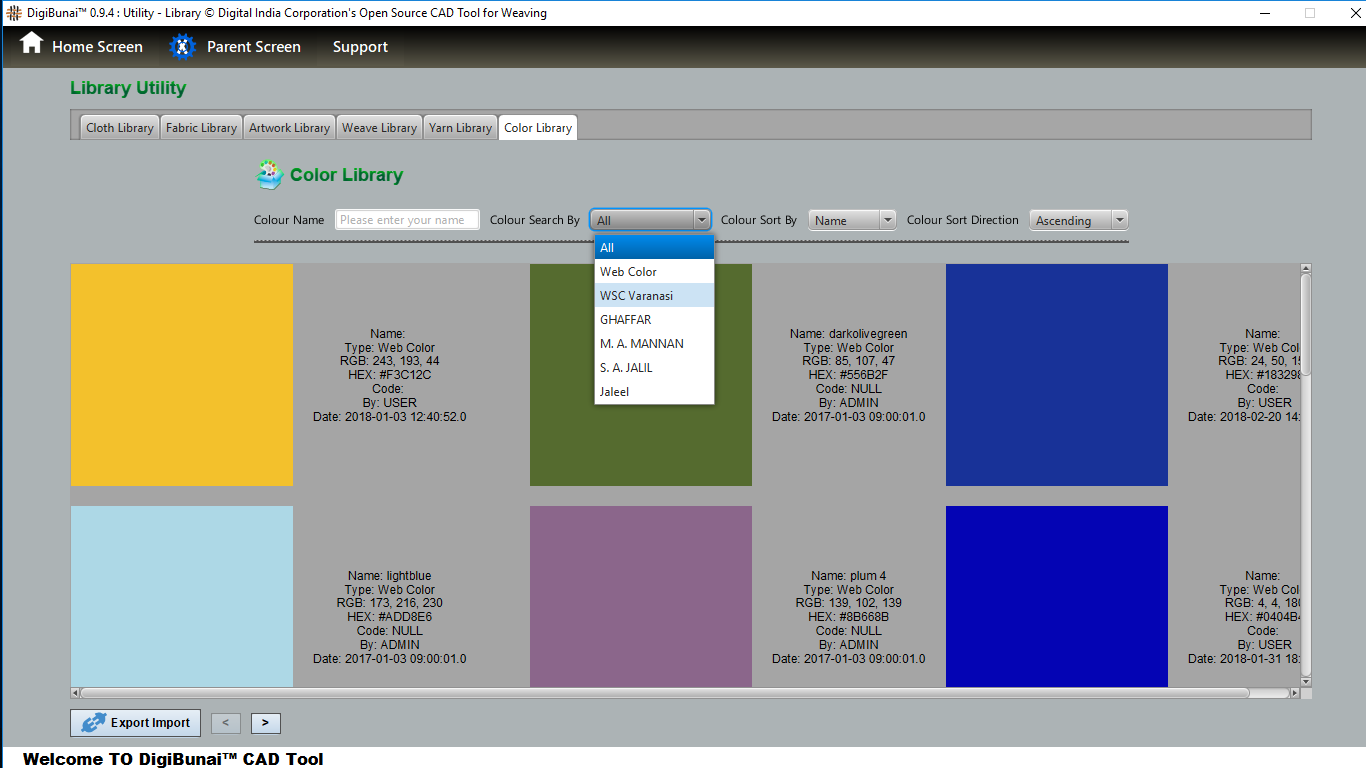Screen dimensions: 1366x768
Task: Click the Parent Screen gear icon
Action: [x=182, y=47]
